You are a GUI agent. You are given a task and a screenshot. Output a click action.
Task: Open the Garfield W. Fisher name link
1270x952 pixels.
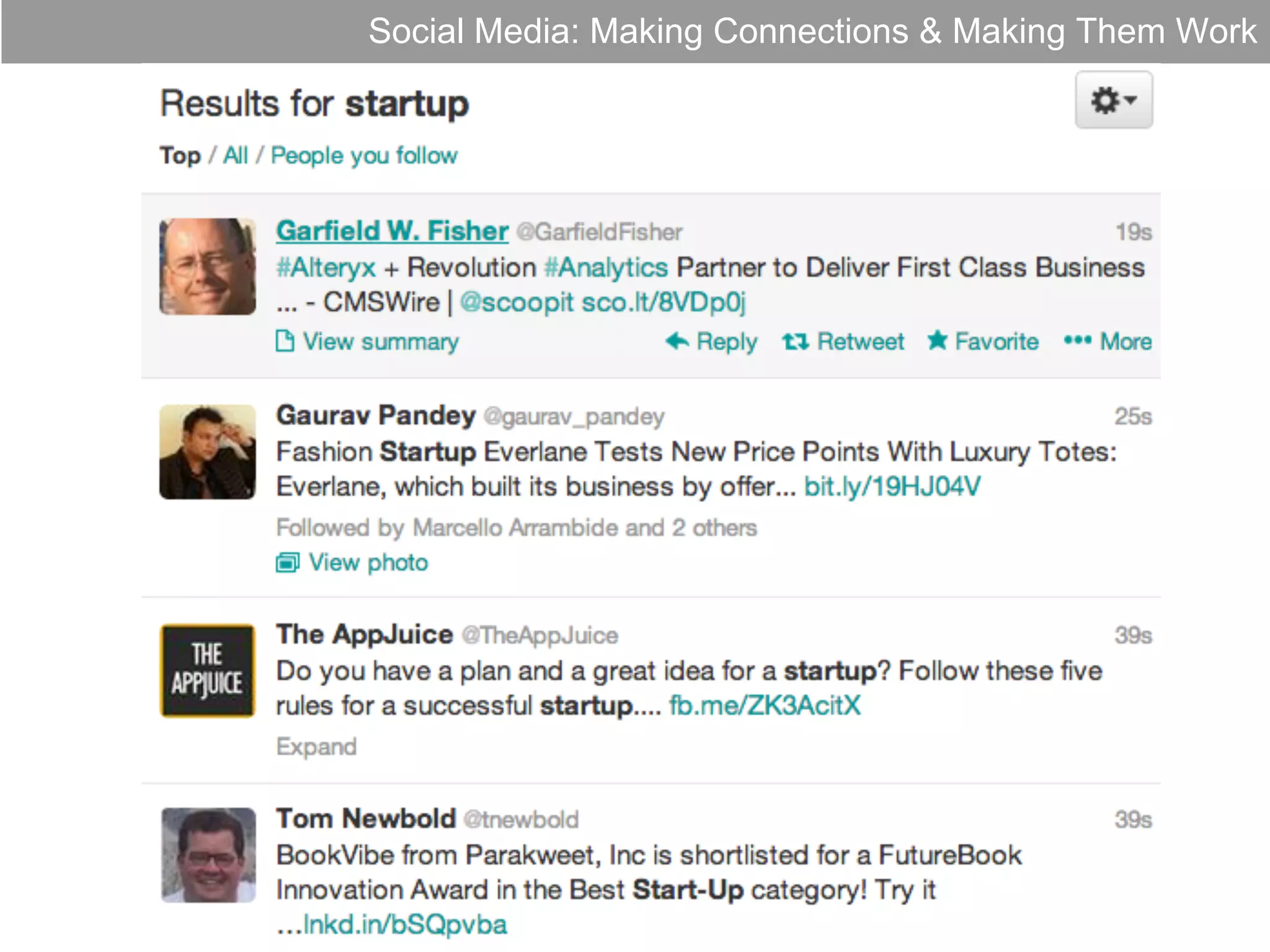coord(392,231)
